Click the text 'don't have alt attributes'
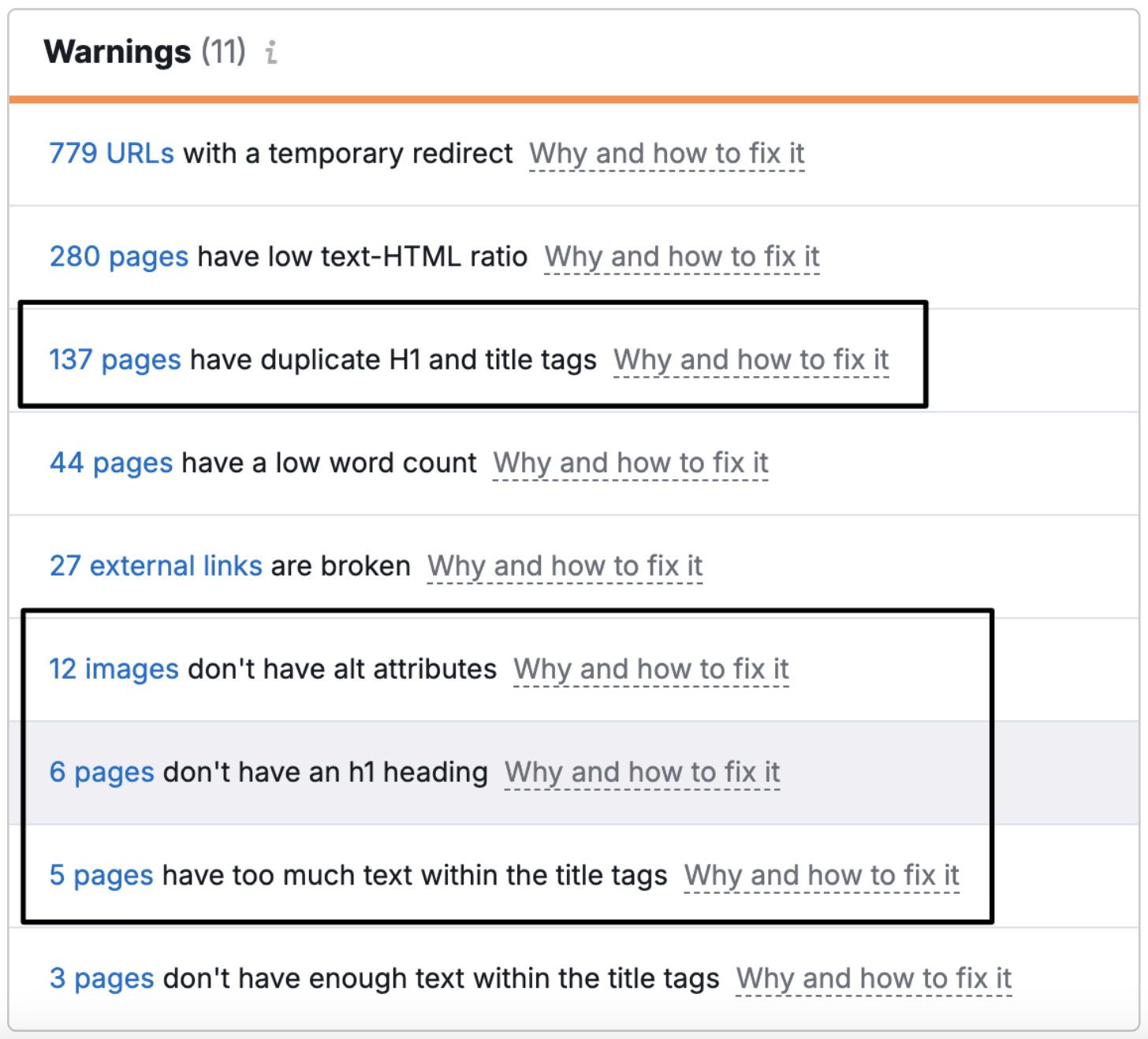Screen dimensions: 1148x1039 tap(342, 669)
